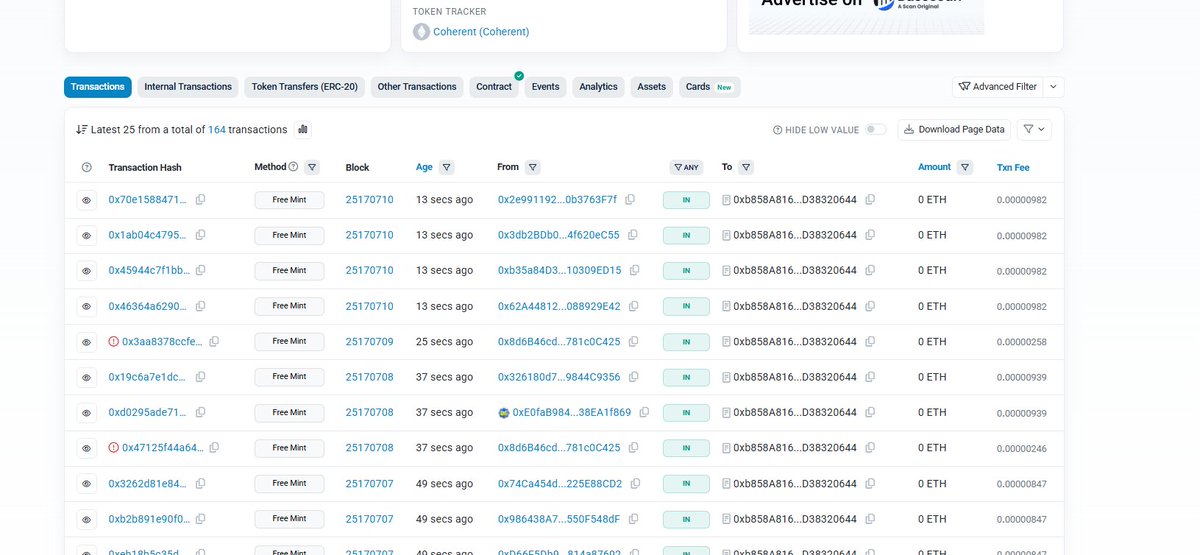Click Download Page Data button
The width and height of the screenshot is (1200, 555).
coord(954,130)
